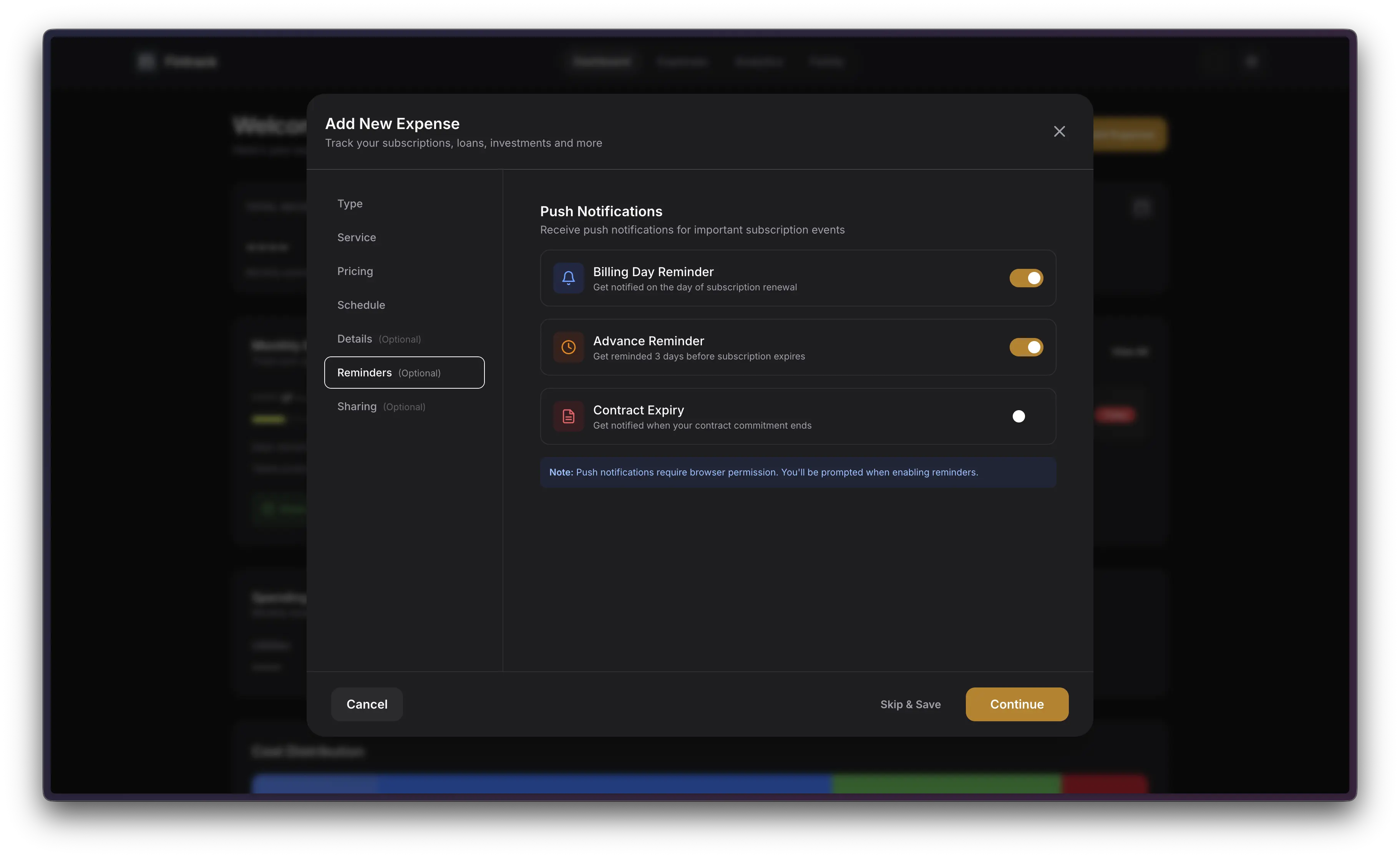The width and height of the screenshot is (1400, 858).
Task: Click the document icon for Contract Expiry
Action: pyautogui.click(x=568, y=416)
